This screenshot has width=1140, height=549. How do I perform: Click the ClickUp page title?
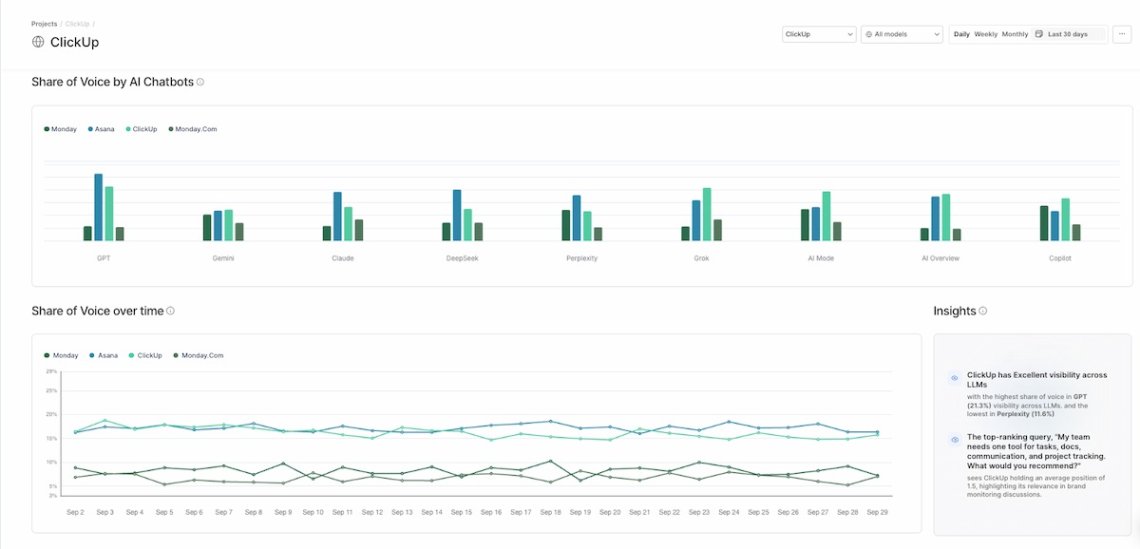(x=74, y=42)
